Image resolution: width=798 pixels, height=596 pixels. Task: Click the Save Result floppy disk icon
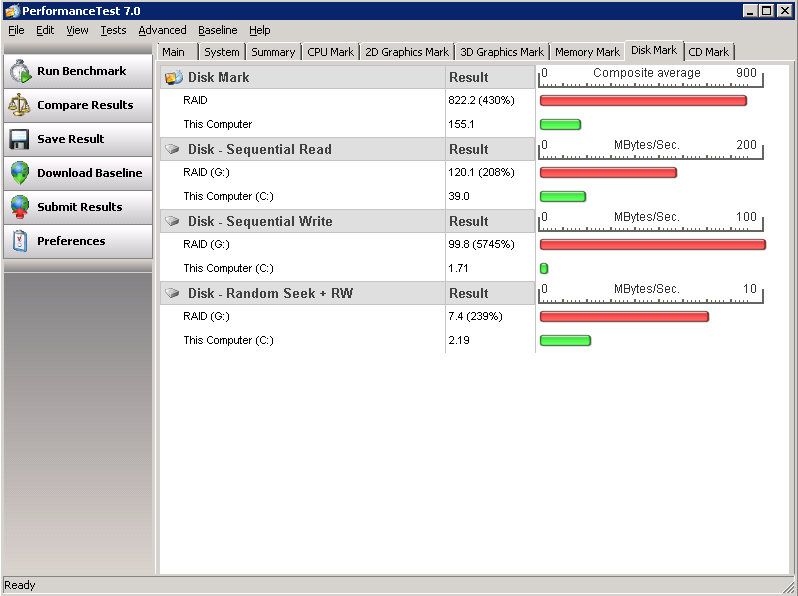click(x=19, y=139)
